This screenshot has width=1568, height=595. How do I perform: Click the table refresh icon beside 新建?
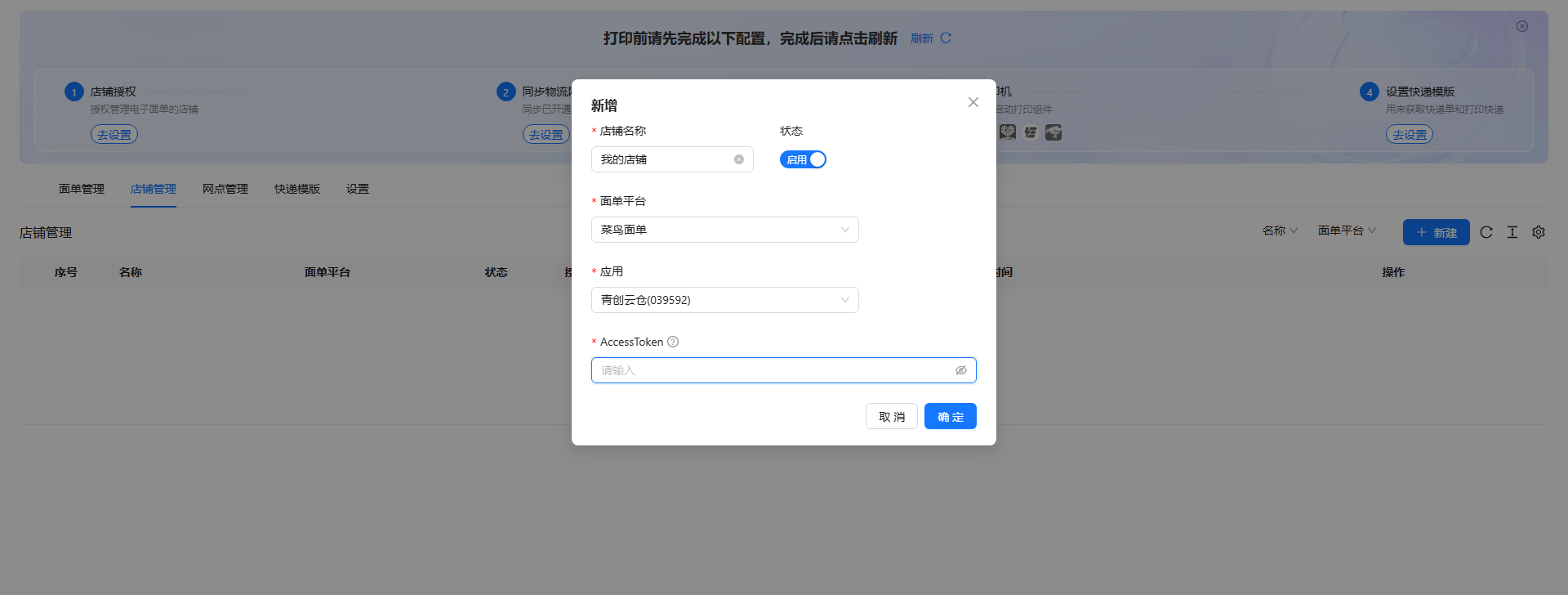(1486, 232)
